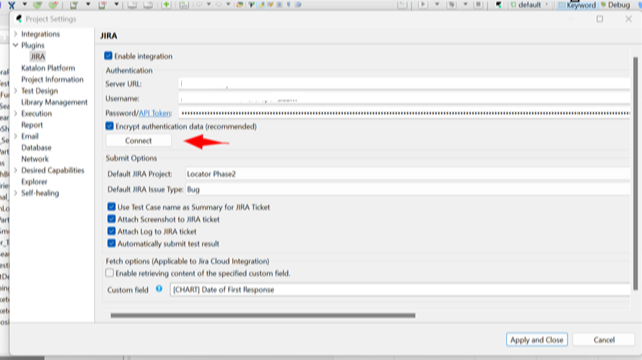Collapse the Plugins tree node
642x360 pixels.
pyautogui.click(x=16, y=45)
